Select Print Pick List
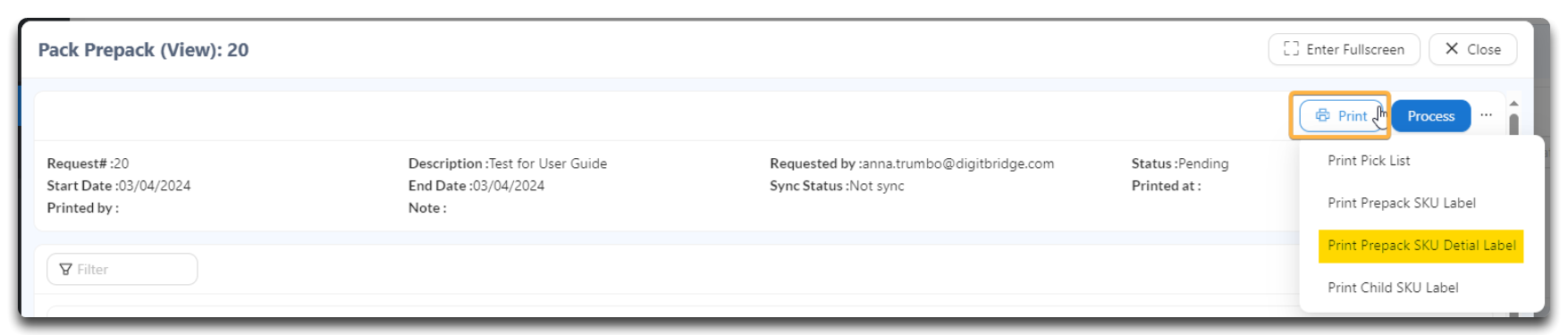 click(1369, 161)
